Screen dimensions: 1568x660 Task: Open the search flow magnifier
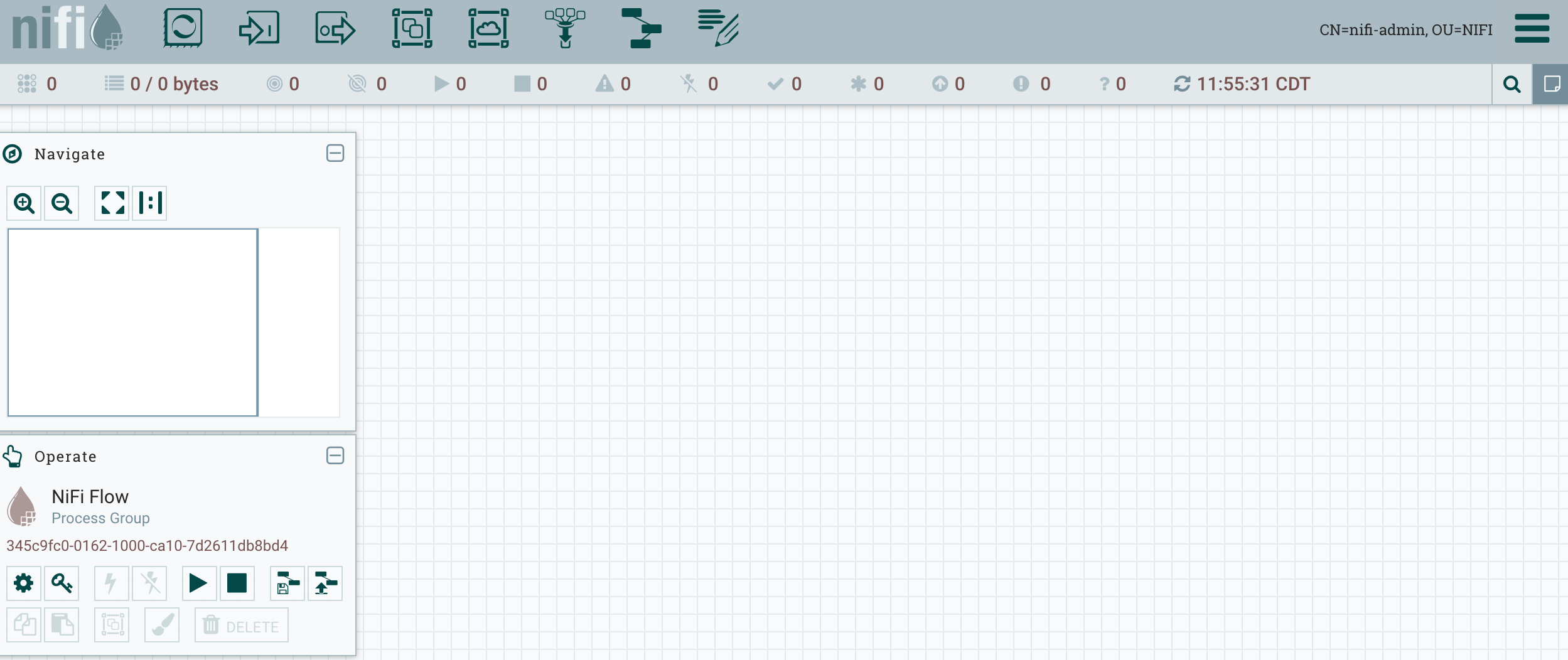[1512, 84]
